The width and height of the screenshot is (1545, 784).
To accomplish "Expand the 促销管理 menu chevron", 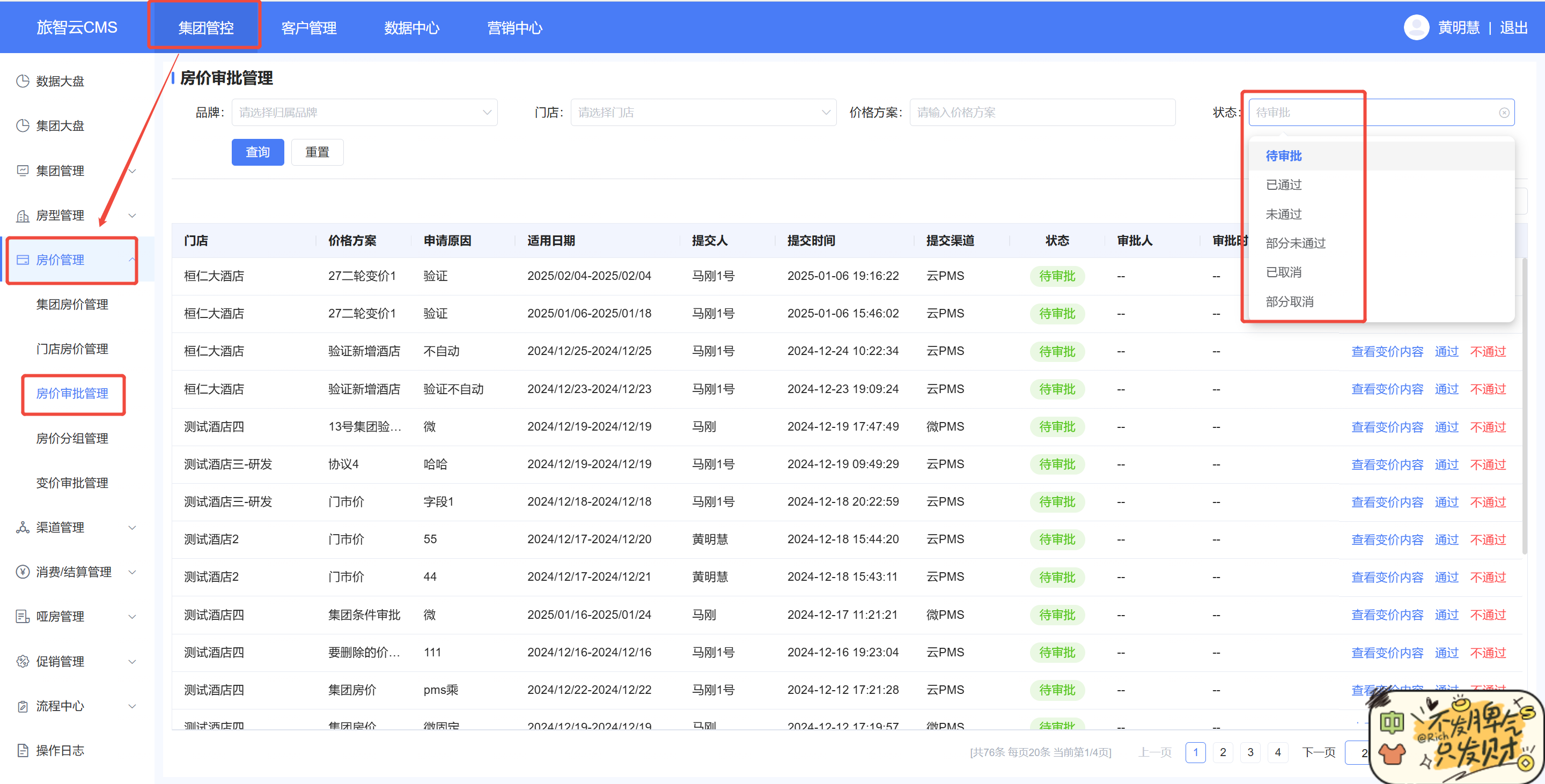I will click(x=133, y=661).
